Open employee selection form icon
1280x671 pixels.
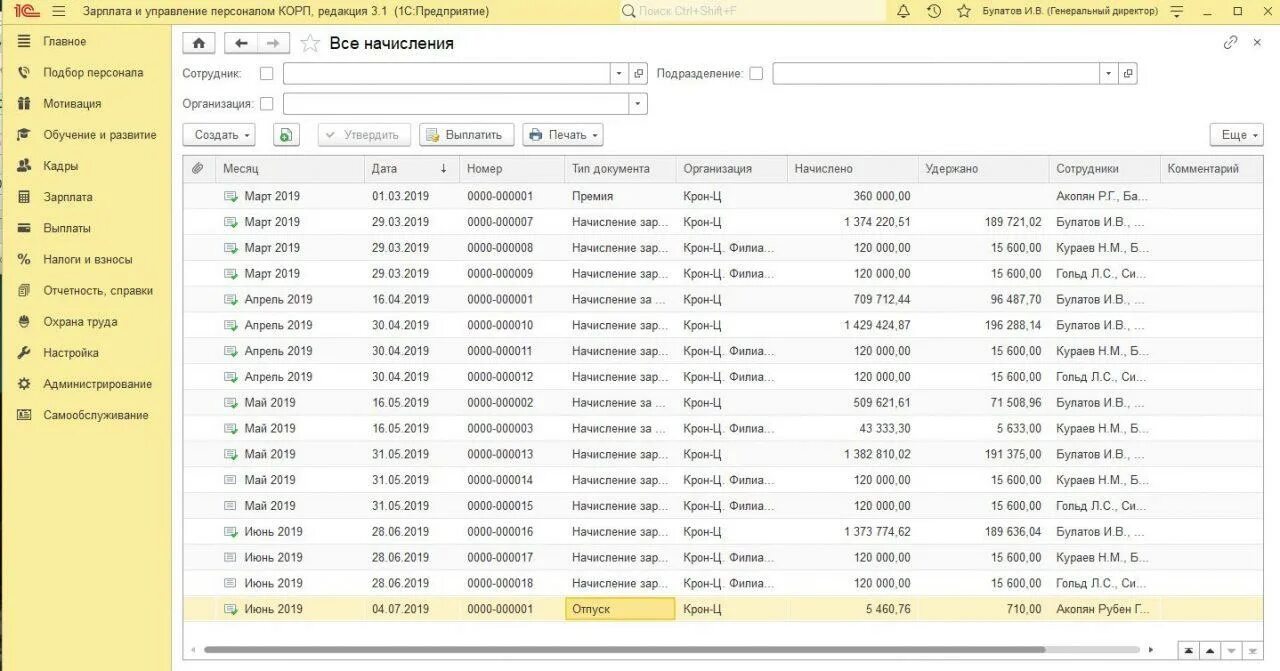pyautogui.click(x=638, y=74)
